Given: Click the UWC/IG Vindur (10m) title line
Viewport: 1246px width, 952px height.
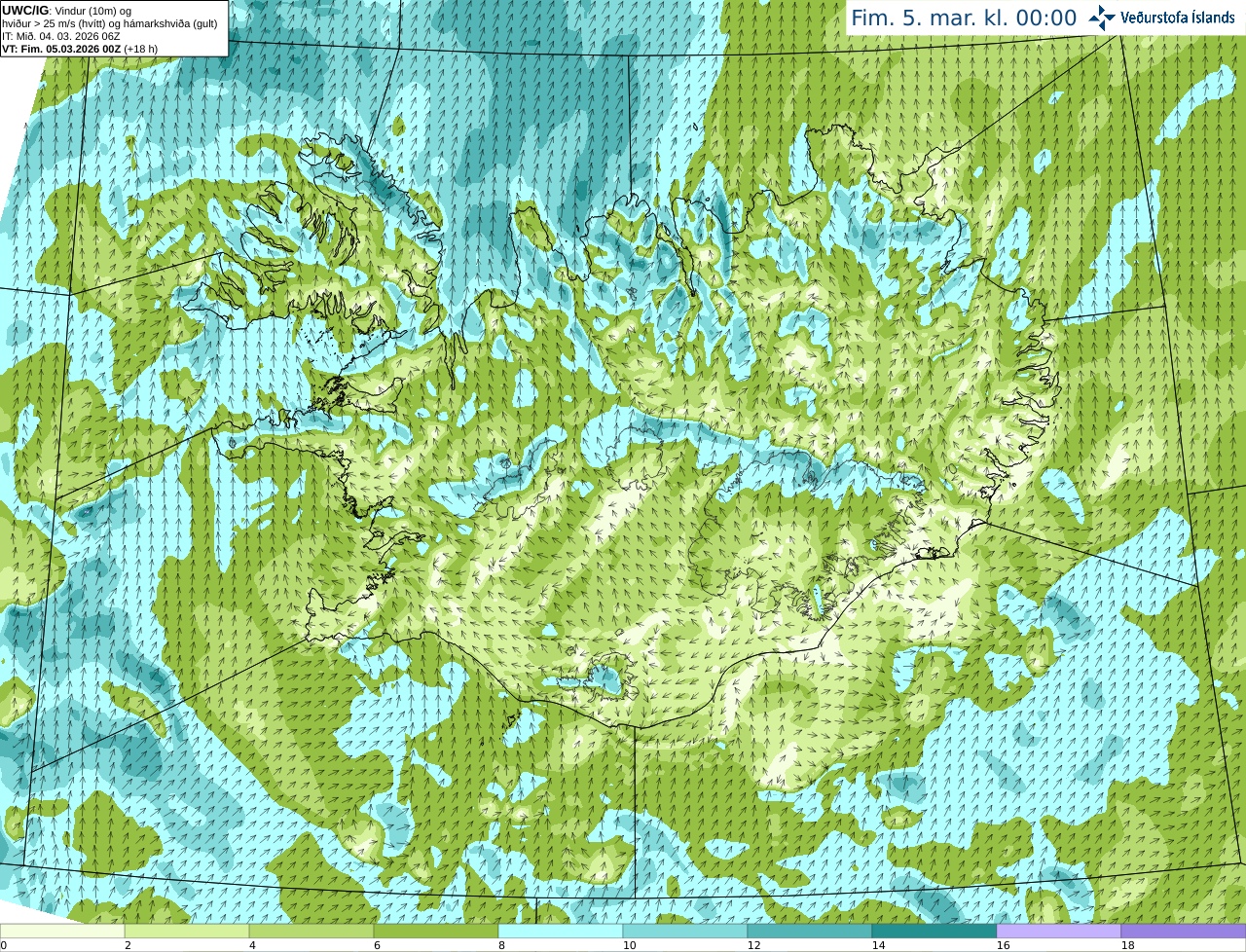Looking at the screenshot, I should 67,10.
